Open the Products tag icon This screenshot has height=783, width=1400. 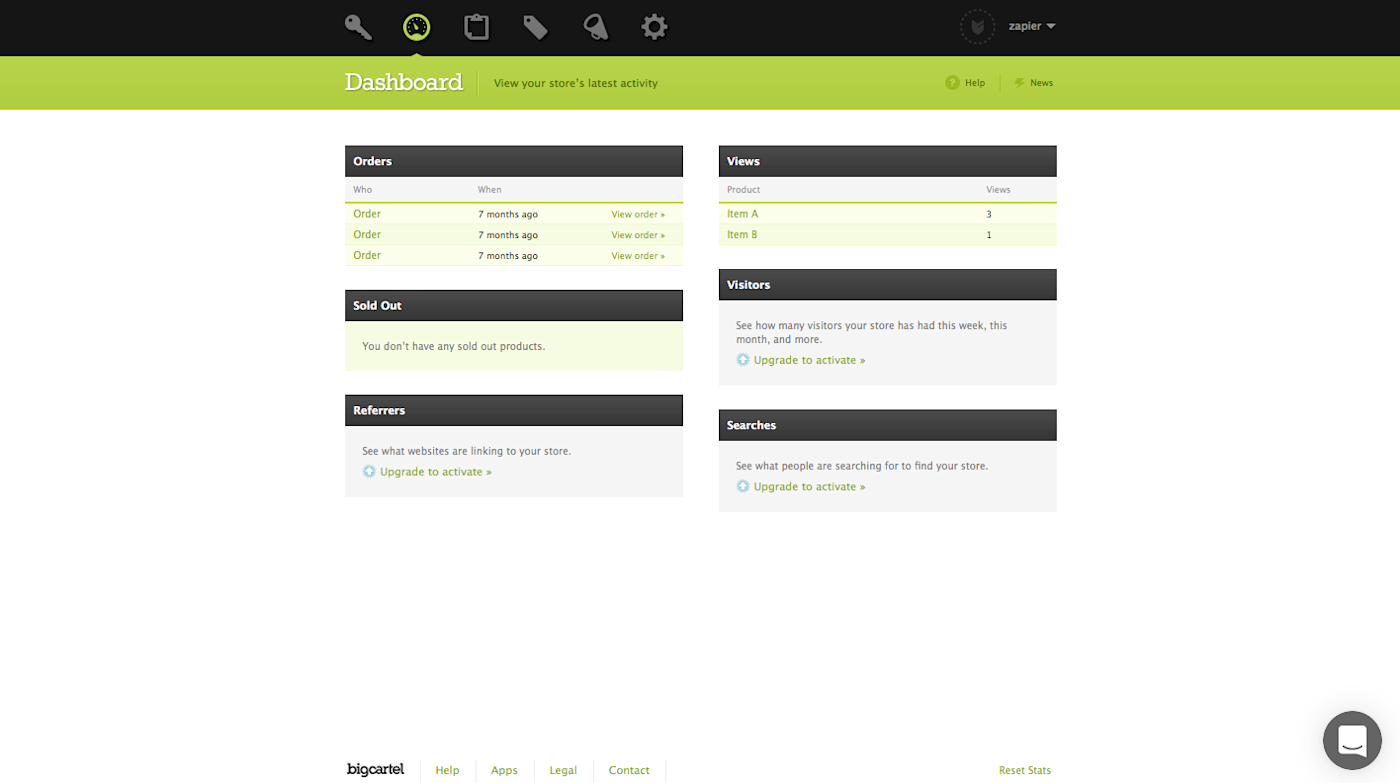click(x=535, y=27)
